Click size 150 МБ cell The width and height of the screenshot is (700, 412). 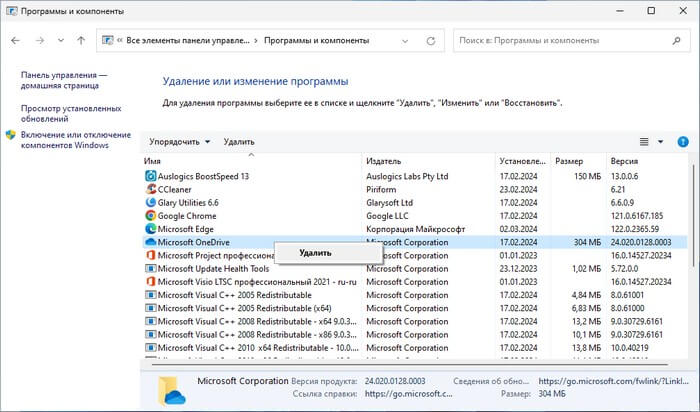pos(588,176)
